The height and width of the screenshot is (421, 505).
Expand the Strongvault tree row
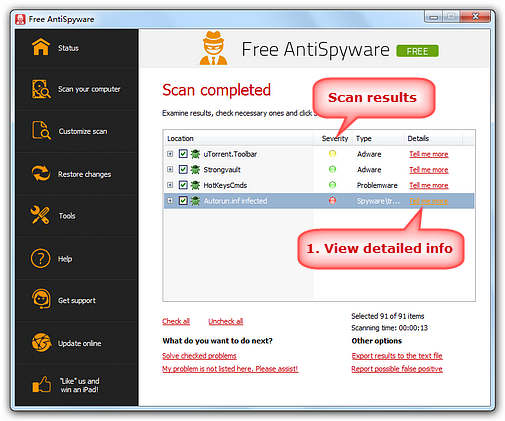(170, 169)
